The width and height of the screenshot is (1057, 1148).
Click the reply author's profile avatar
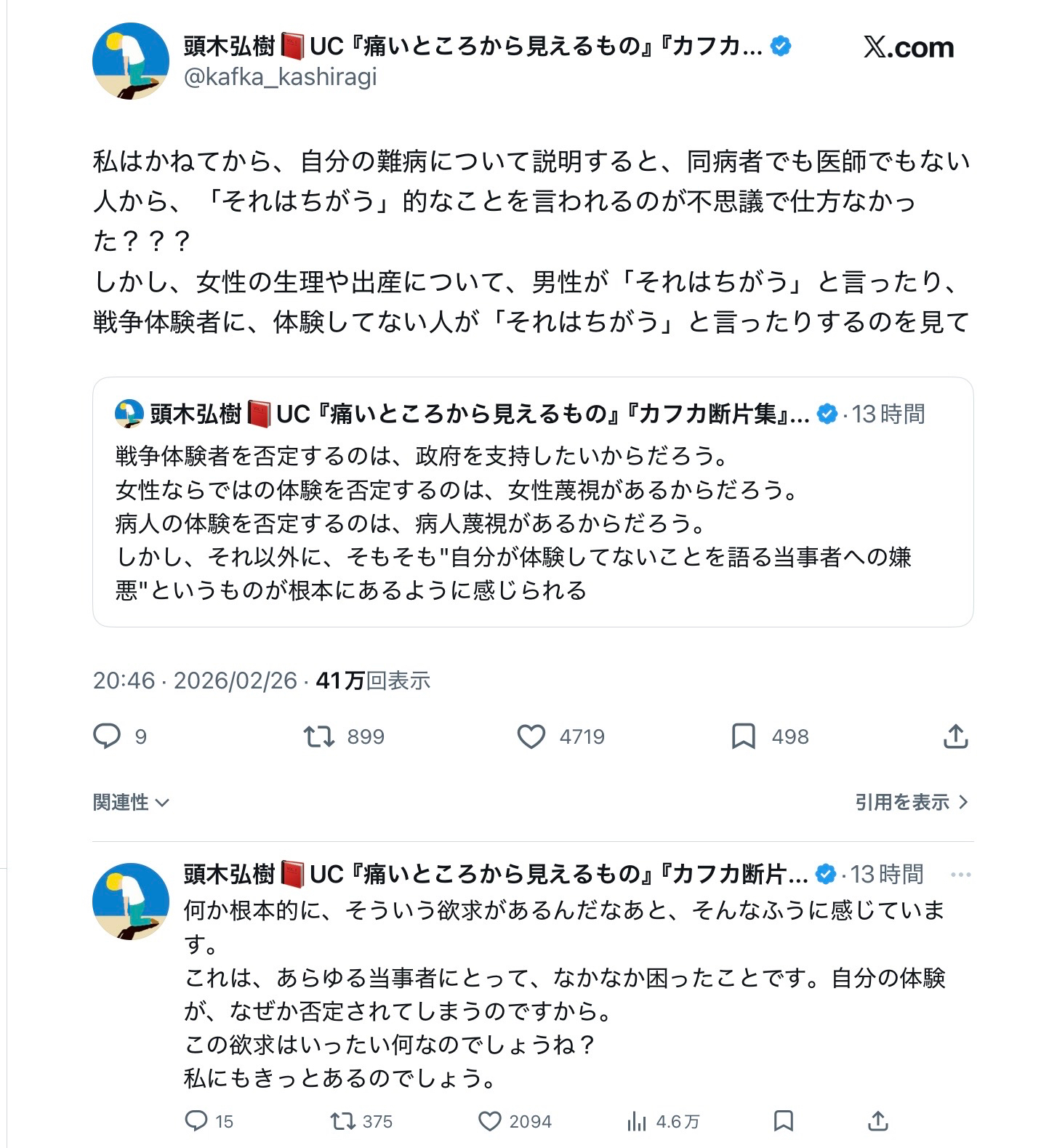coord(131,901)
